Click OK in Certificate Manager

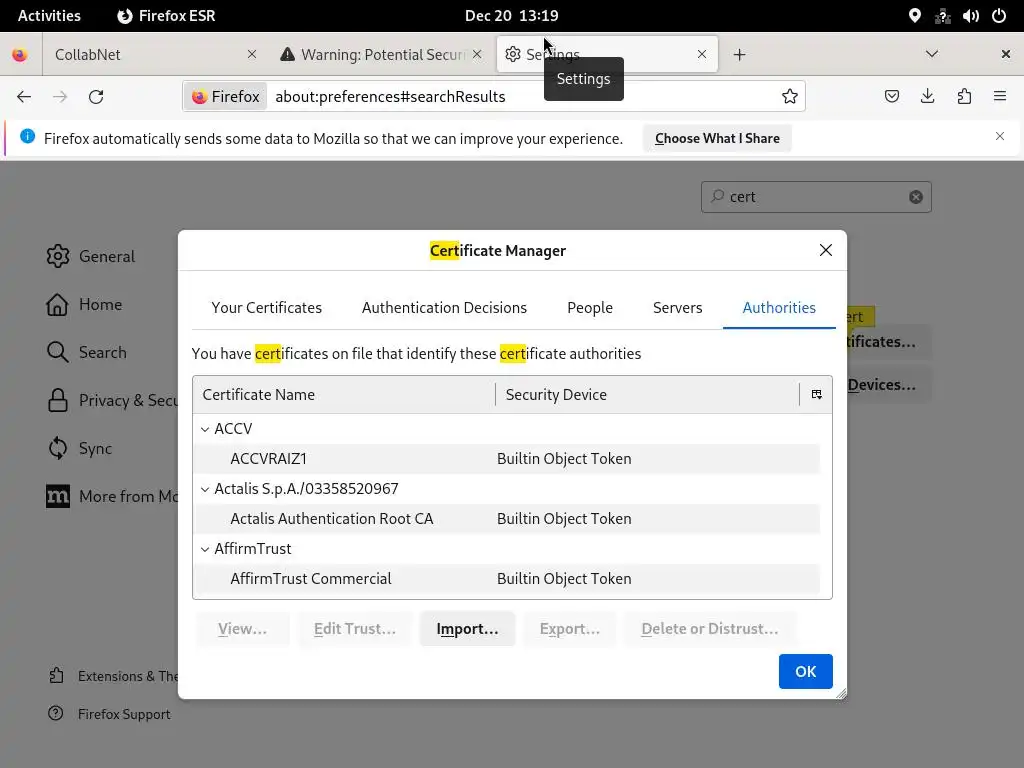(x=805, y=671)
